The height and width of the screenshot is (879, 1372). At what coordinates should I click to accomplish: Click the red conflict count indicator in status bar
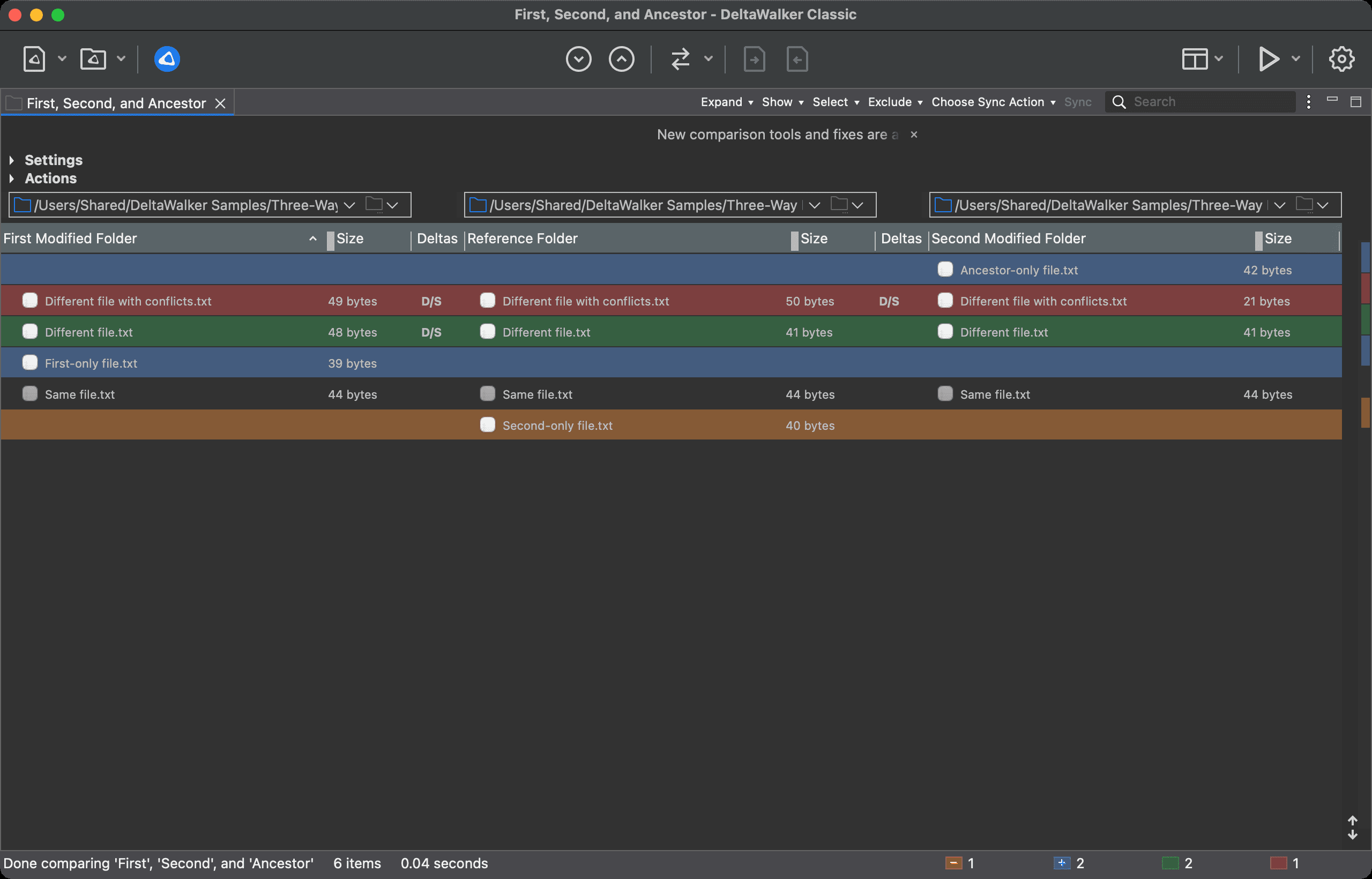point(1284,863)
